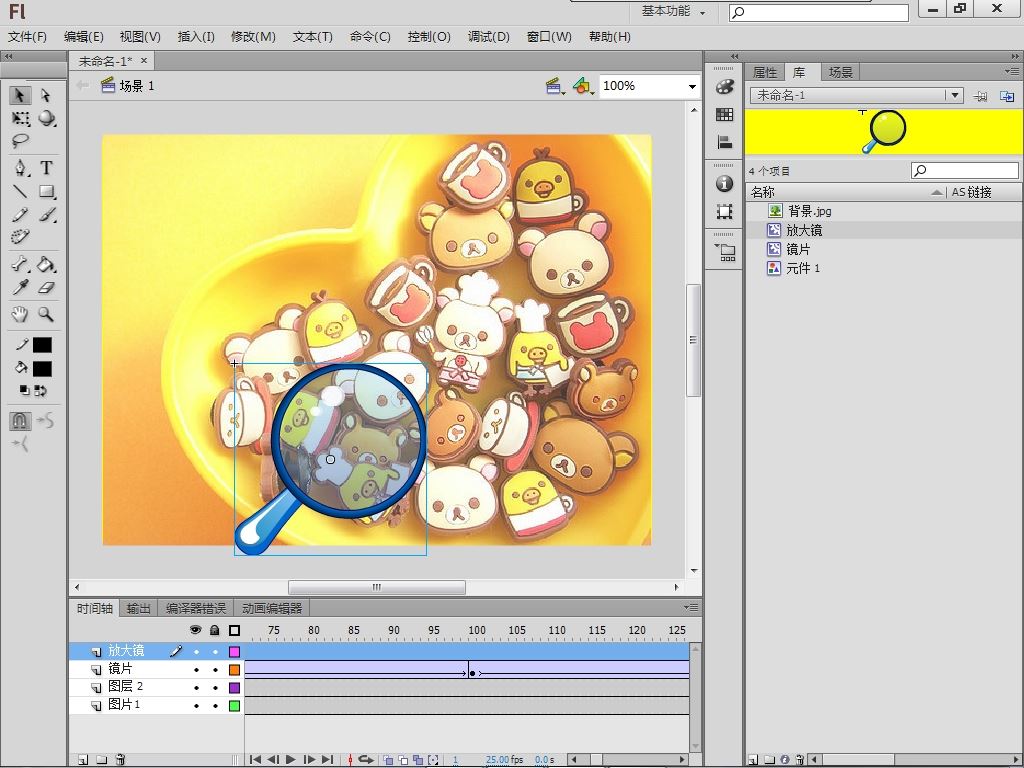Select the Zoom tool in the tools panel
This screenshot has width=1024, height=768.
point(46,314)
